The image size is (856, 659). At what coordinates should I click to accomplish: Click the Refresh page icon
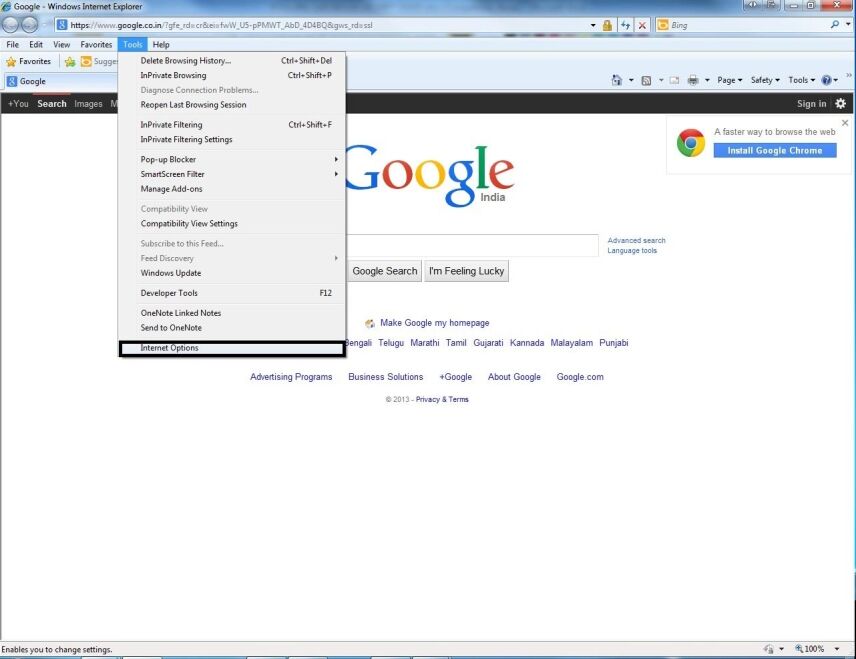coord(626,25)
